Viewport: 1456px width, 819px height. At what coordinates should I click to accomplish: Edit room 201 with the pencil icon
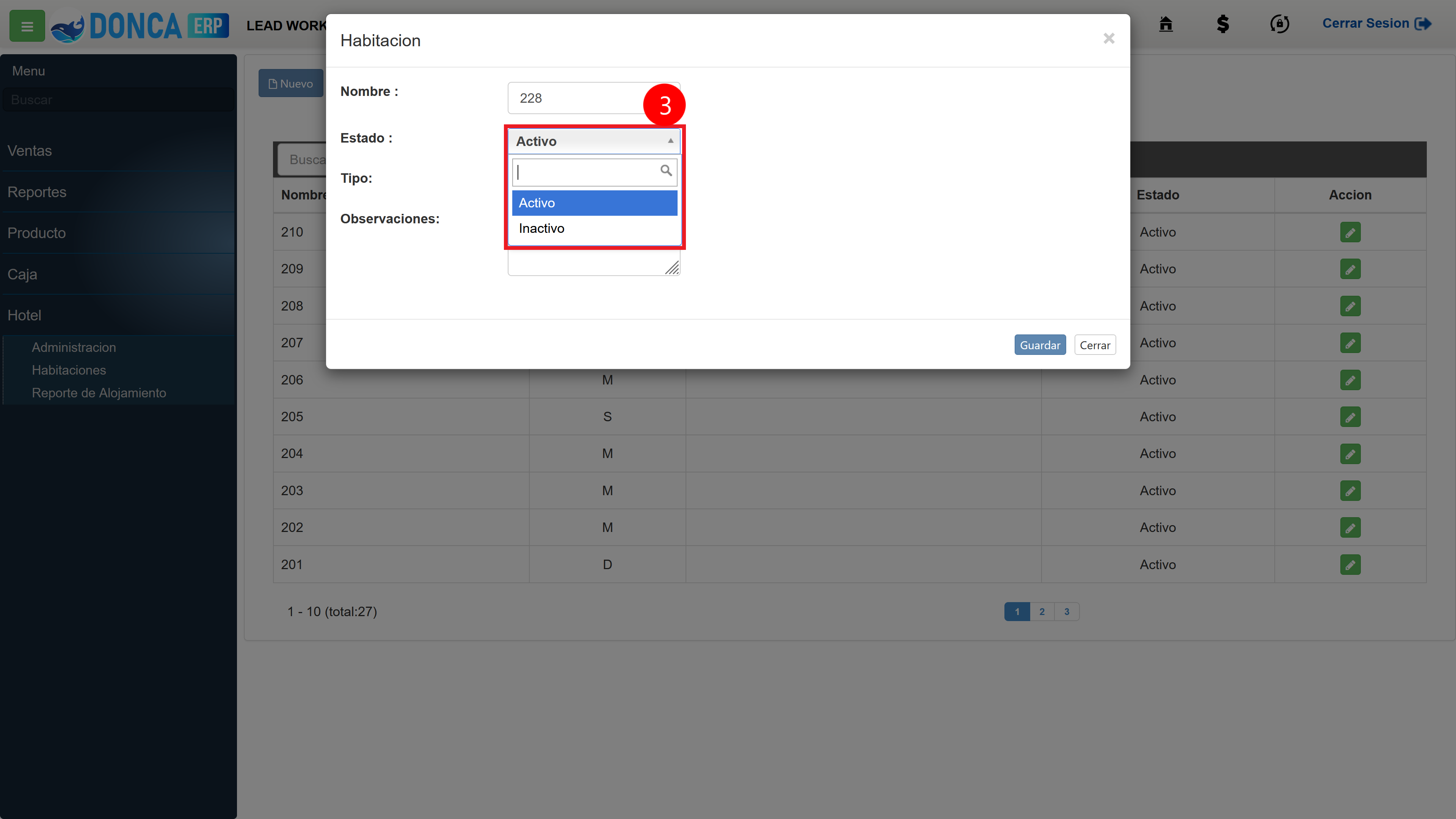coord(1350,565)
